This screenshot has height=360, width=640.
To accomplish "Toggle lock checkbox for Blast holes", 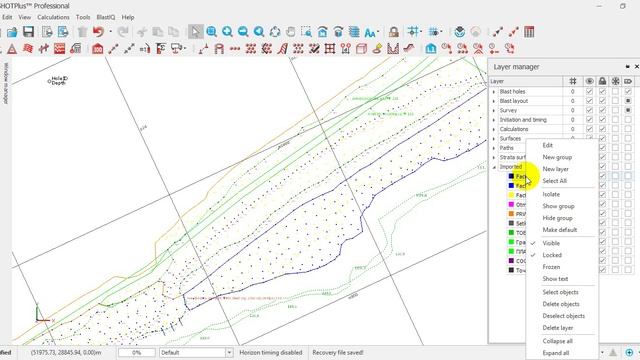I will (602, 91).
